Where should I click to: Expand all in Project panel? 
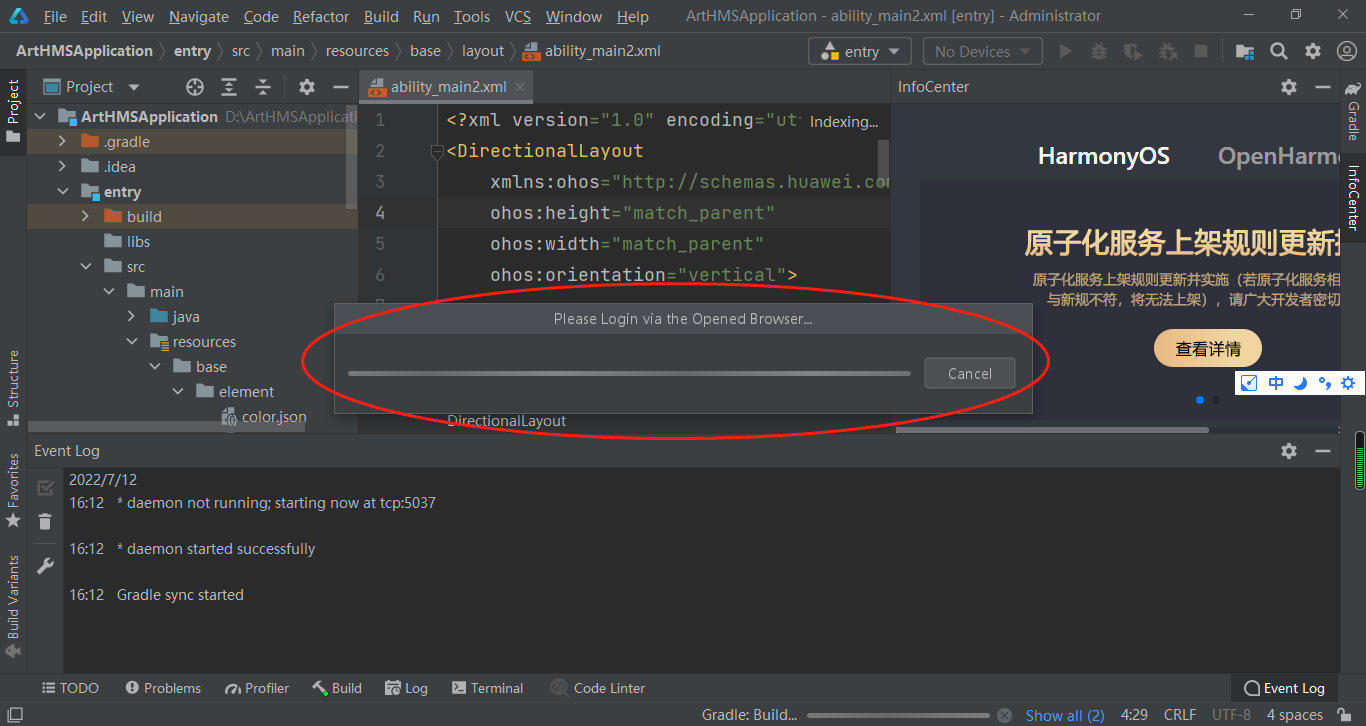(229, 87)
